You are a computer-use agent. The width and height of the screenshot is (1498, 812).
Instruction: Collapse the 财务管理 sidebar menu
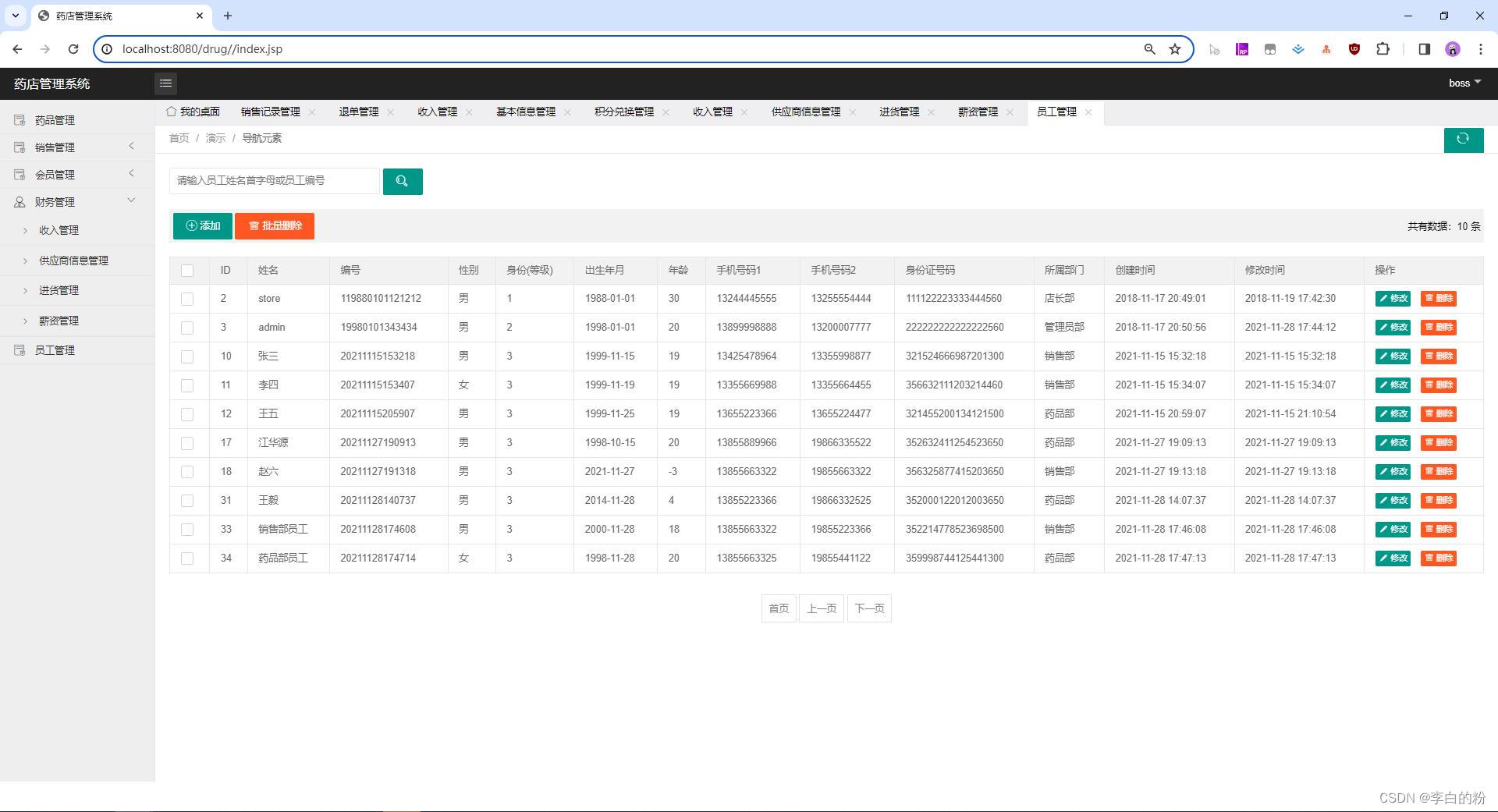coord(77,202)
